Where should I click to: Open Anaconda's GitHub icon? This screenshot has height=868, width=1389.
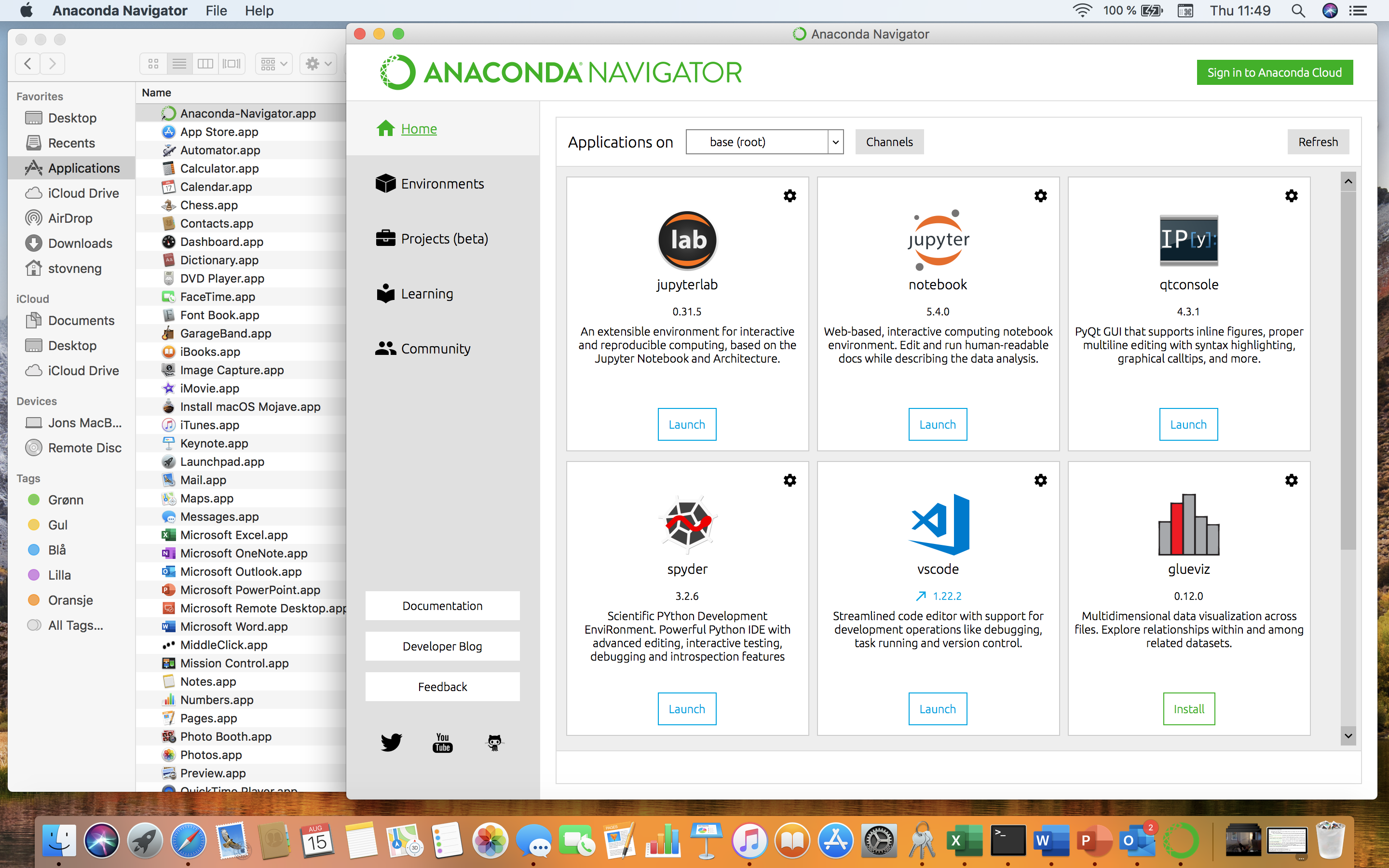click(494, 742)
